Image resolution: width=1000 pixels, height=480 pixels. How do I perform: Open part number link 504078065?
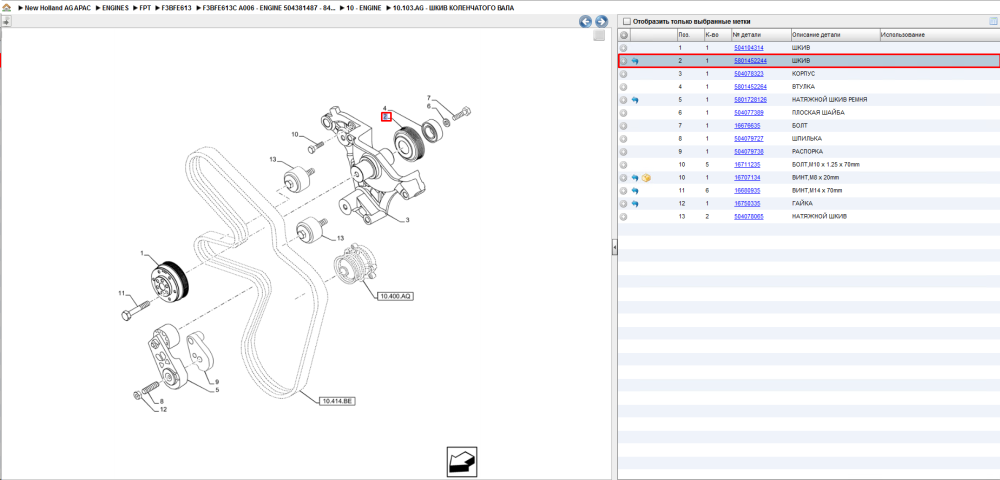coord(749,217)
